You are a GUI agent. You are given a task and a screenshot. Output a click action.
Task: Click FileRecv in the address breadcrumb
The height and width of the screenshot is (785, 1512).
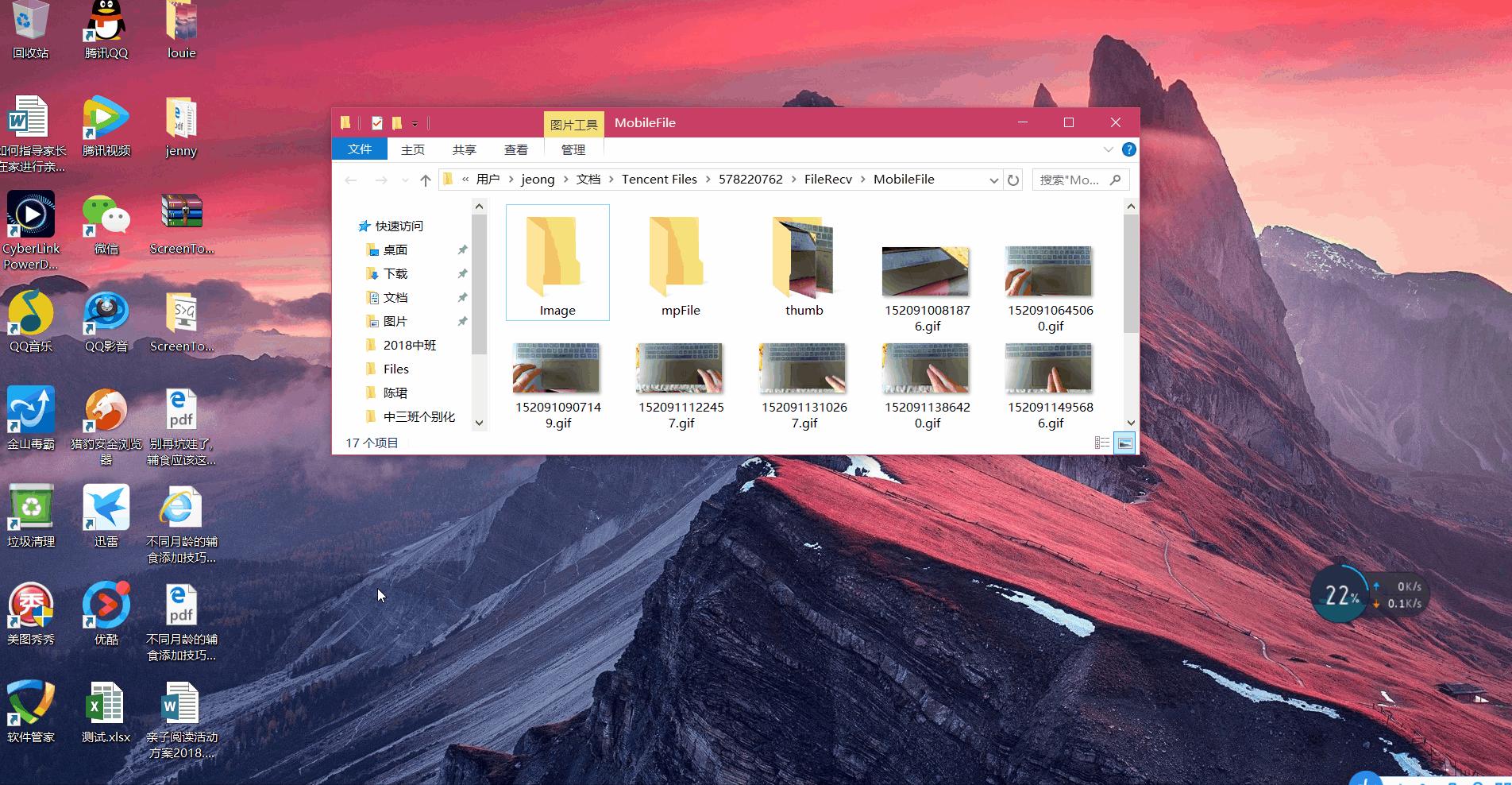point(827,180)
